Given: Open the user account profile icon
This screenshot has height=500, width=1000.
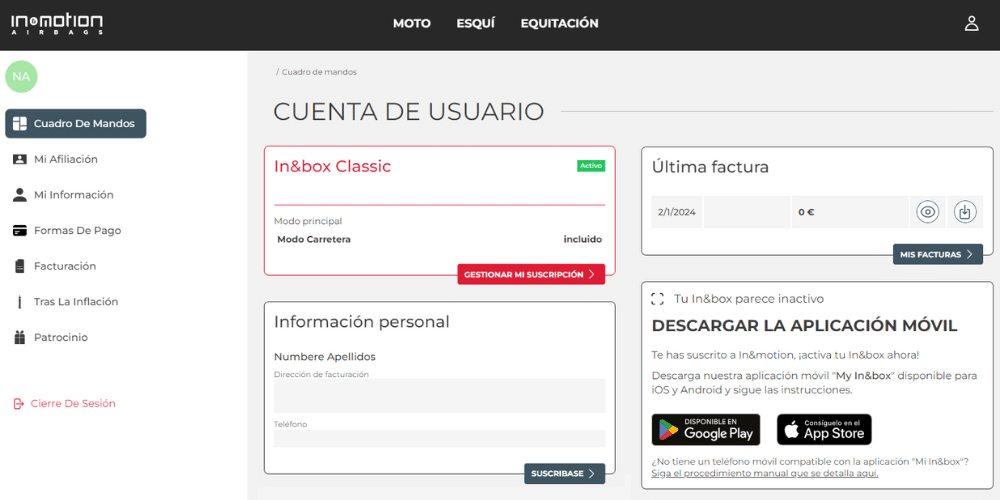Looking at the screenshot, I should (971, 24).
